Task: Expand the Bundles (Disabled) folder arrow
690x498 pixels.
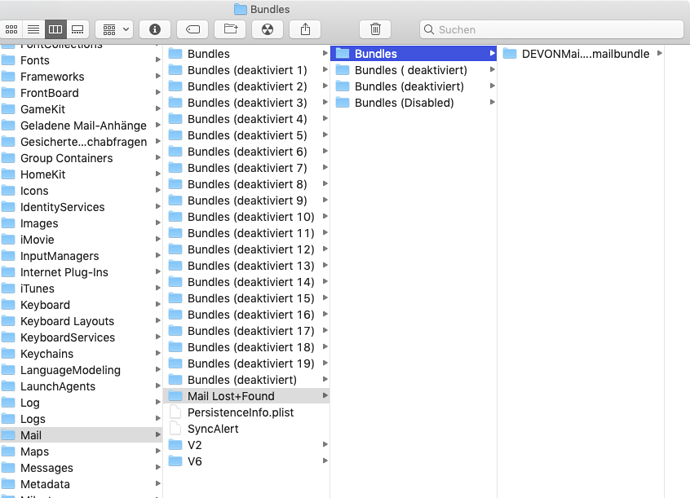Action: tap(491, 103)
